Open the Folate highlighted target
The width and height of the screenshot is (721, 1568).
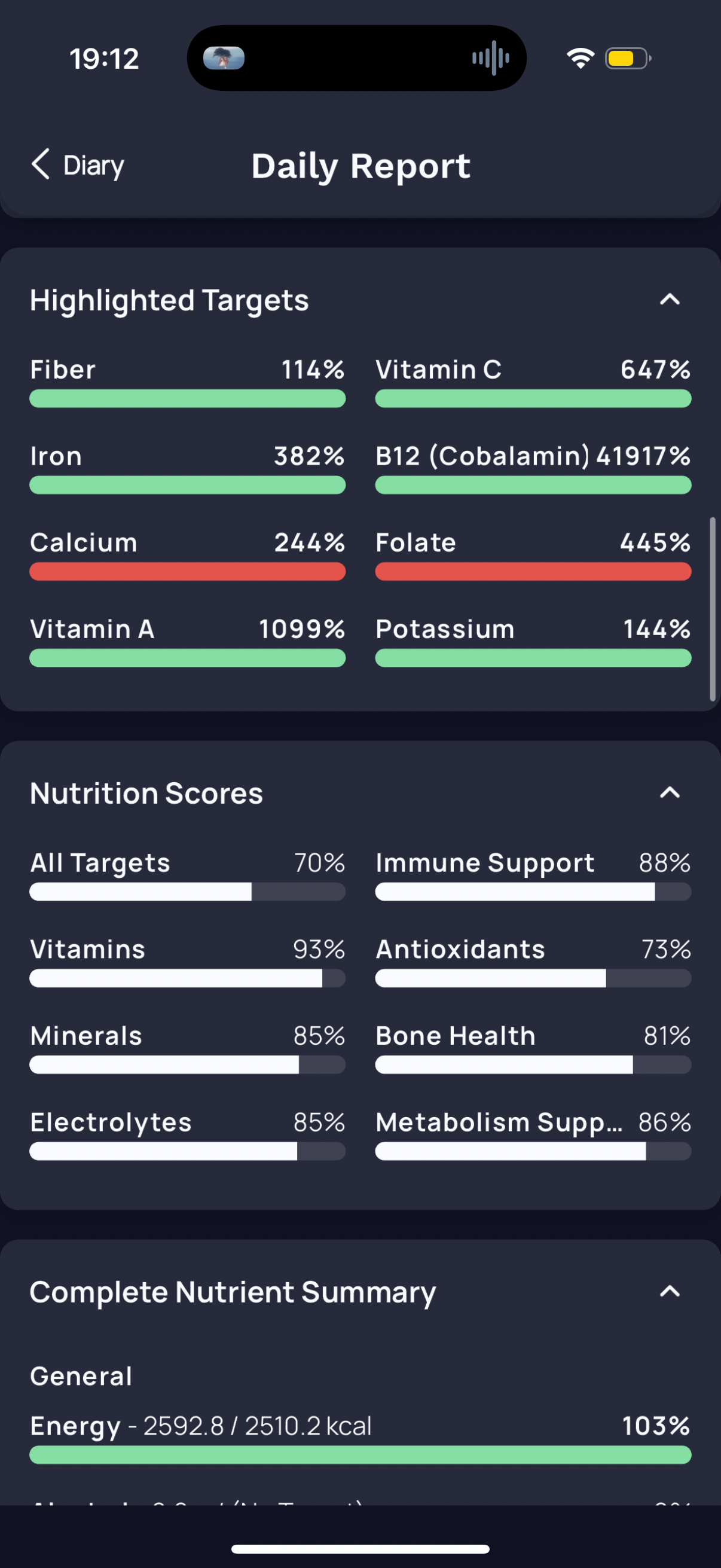click(533, 554)
